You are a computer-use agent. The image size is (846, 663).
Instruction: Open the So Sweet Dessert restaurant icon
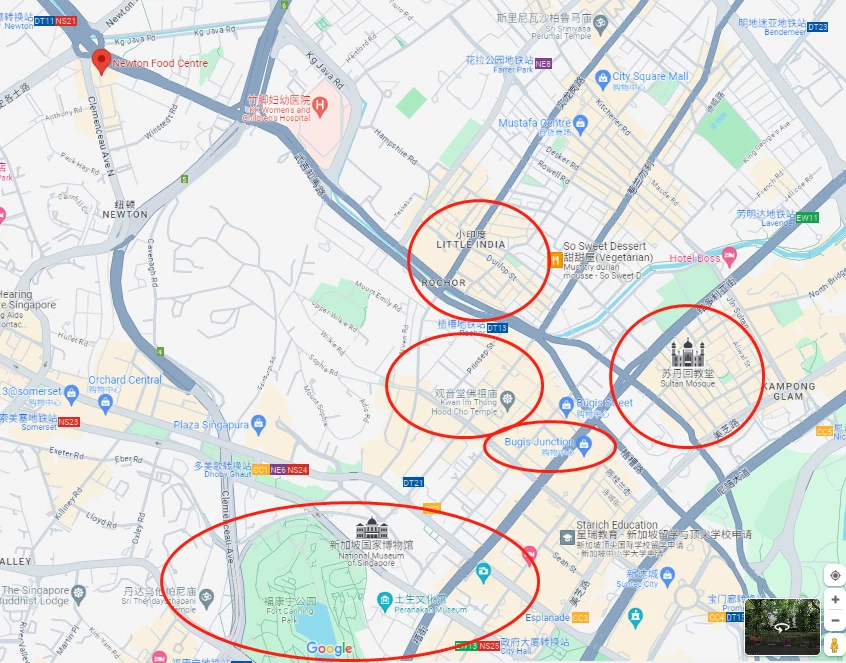tap(555, 260)
